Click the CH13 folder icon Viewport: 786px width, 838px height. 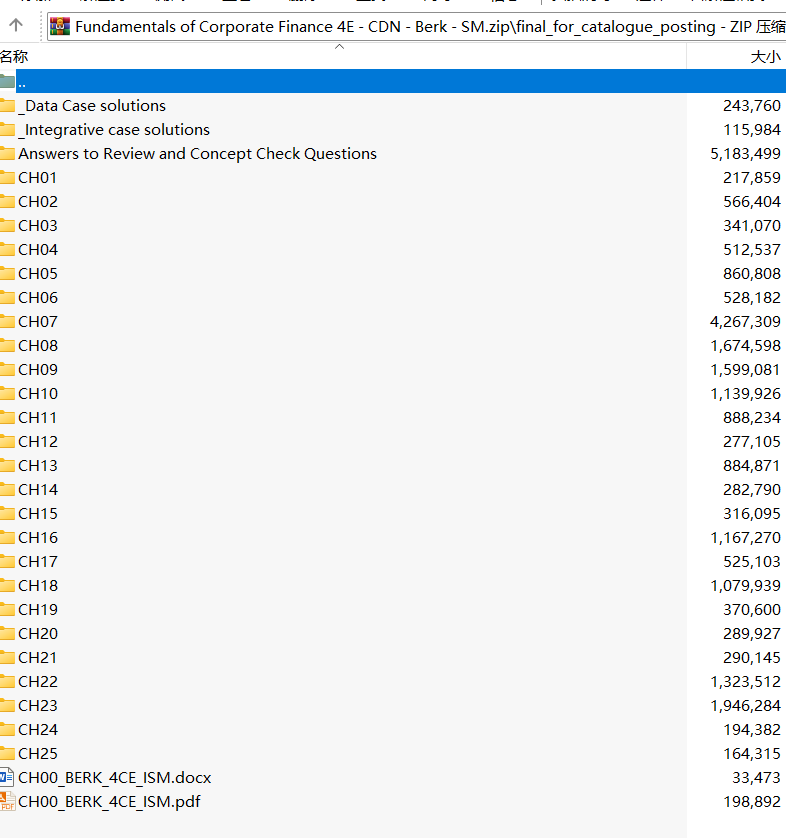pyautogui.click(x=7, y=466)
